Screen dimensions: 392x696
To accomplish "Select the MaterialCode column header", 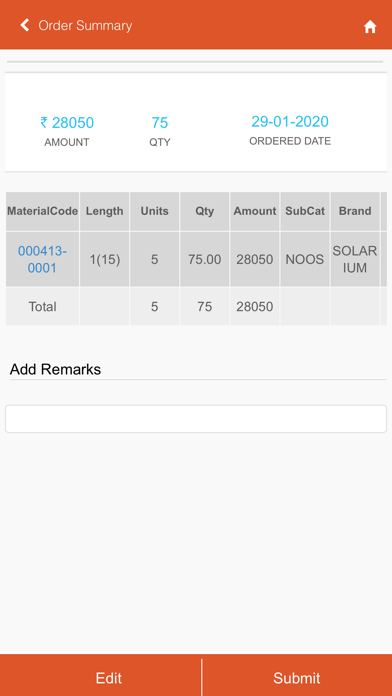I will click(x=42, y=211).
